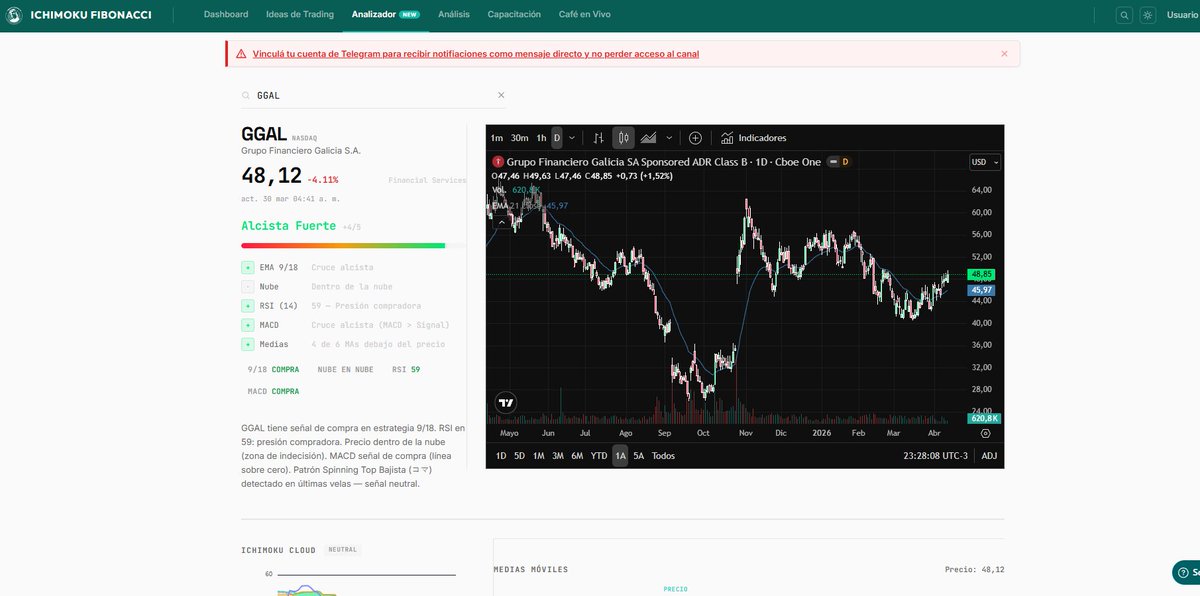The image size is (1200, 596).
Task: Click the green 48,85 price label on axis
Action: pos(980,274)
